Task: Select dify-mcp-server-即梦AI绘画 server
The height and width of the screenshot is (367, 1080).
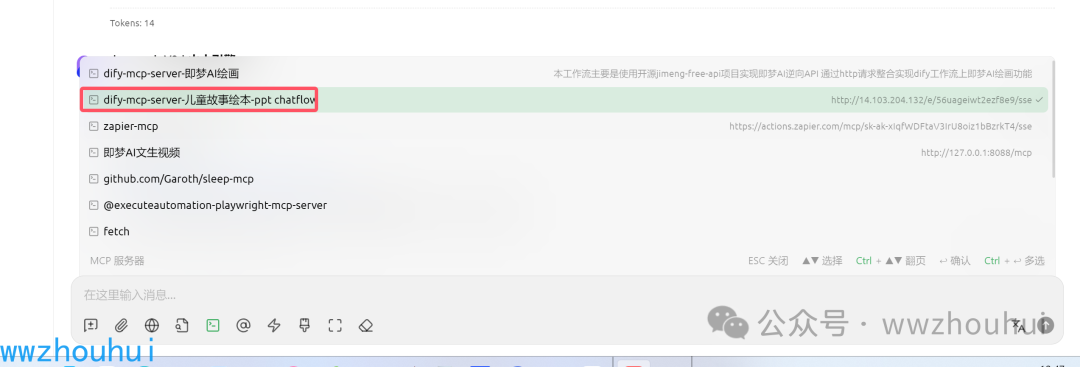Action: click(x=563, y=74)
